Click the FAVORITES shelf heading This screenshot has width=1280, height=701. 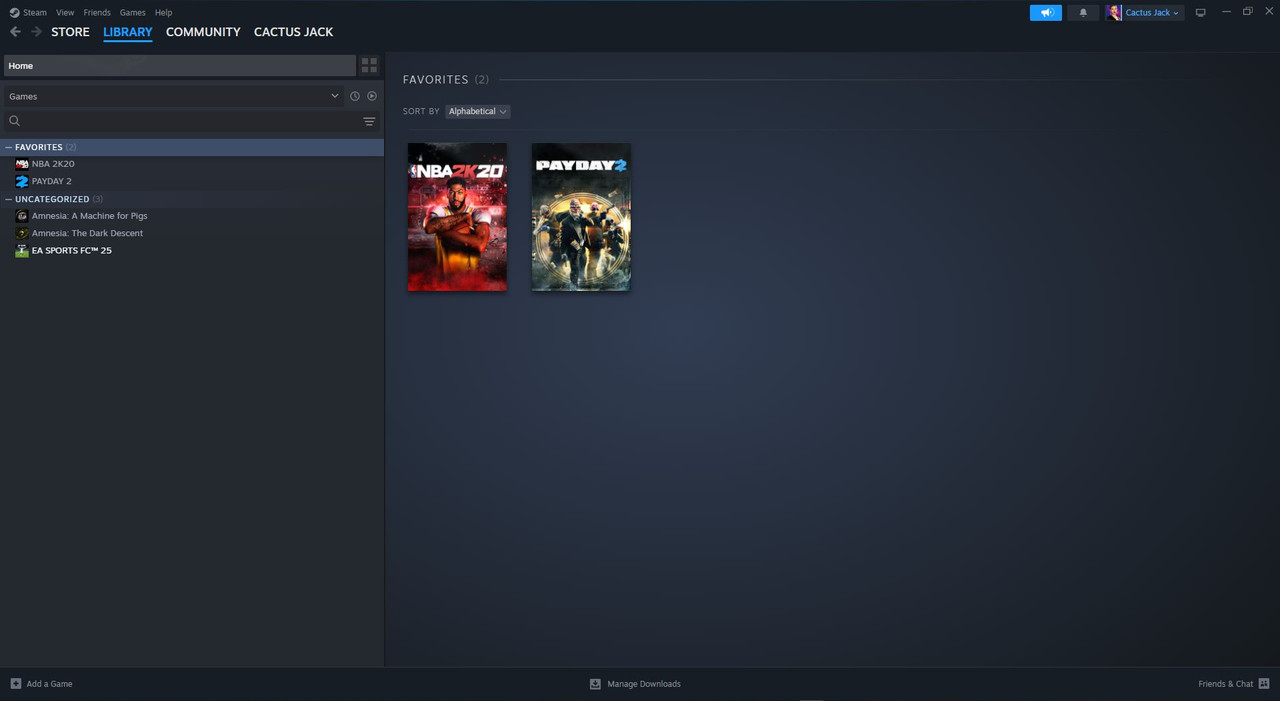tap(435, 79)
